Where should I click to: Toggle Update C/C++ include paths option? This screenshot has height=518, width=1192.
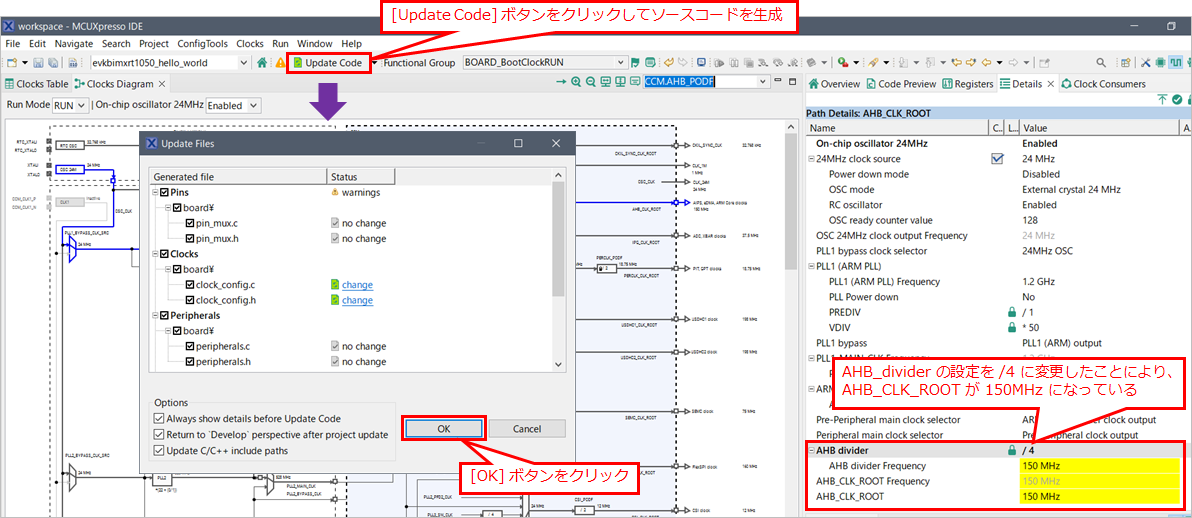coord(158,450)
